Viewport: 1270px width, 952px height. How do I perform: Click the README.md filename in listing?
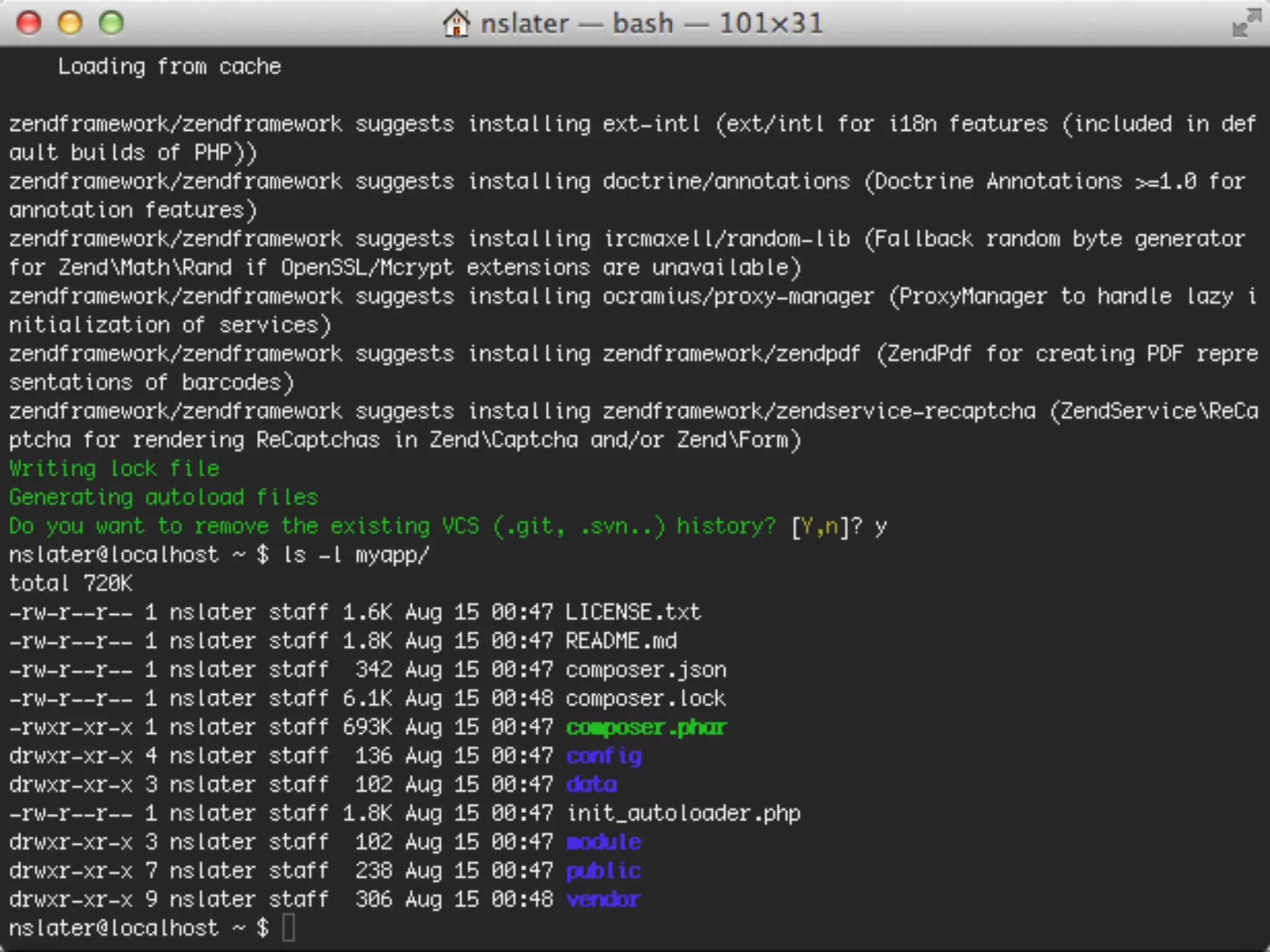pyautogui.click(x=621, y=641)
